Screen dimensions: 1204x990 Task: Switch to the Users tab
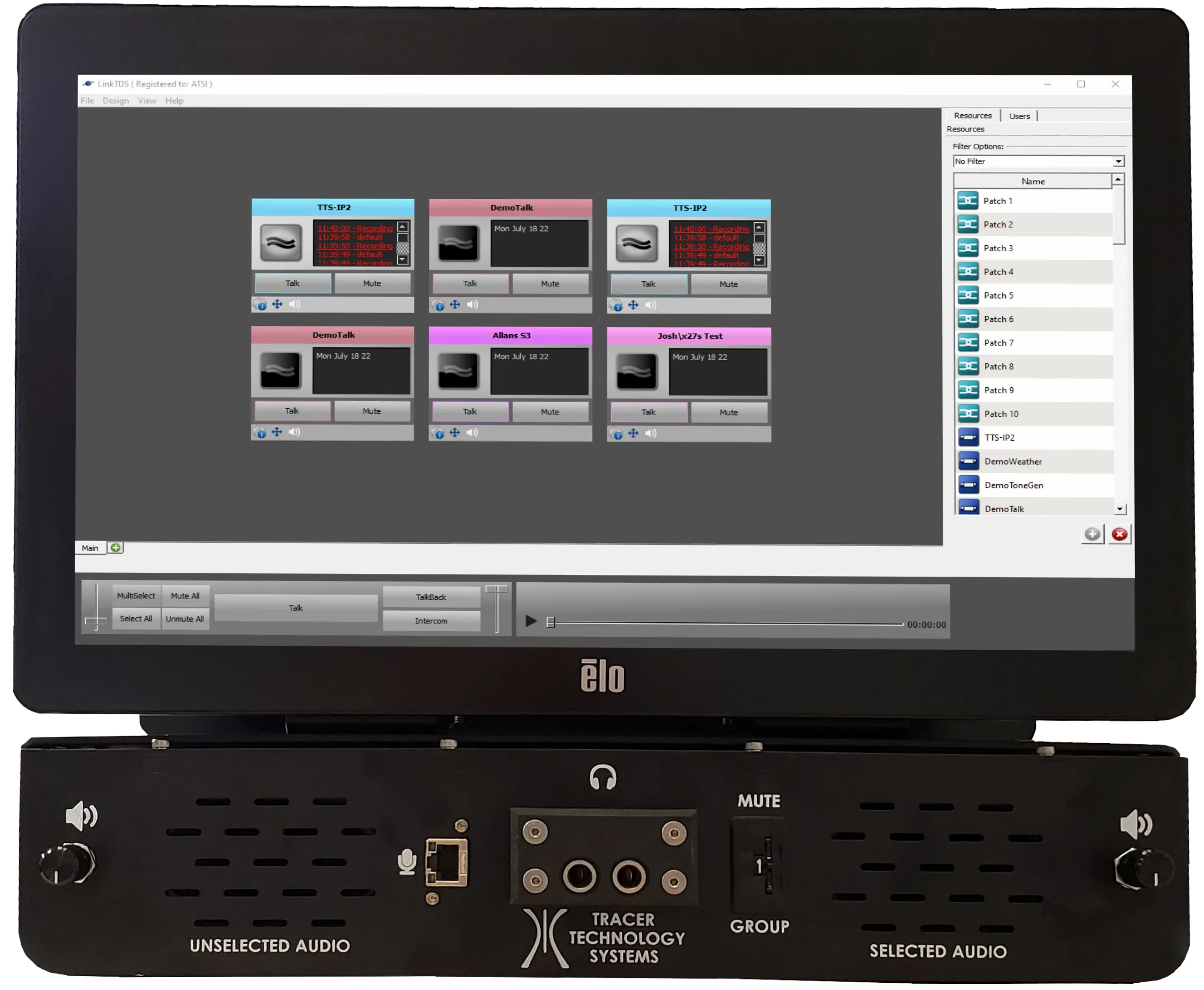[1020, 115]
